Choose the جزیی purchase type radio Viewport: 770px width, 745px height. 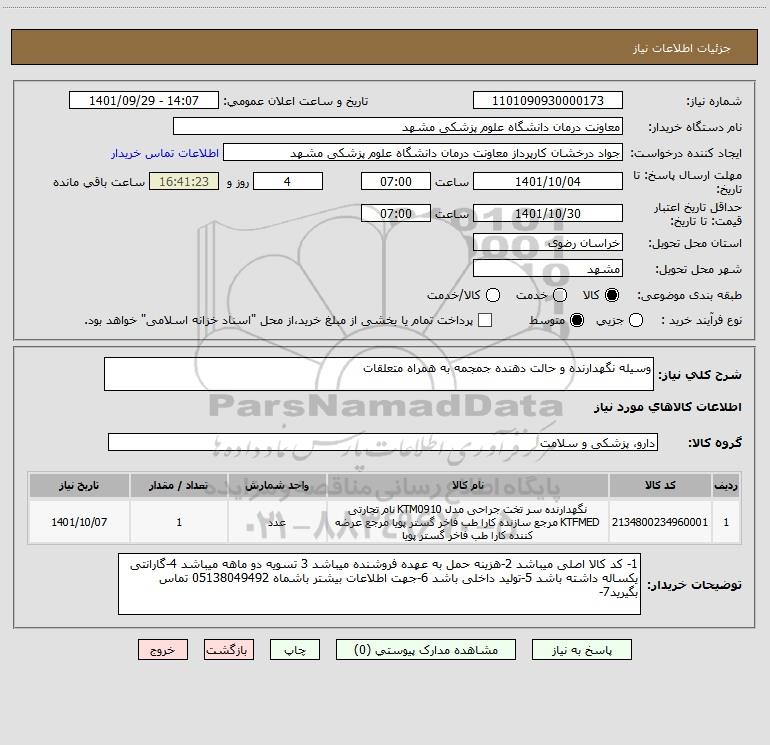pos(636,320)
